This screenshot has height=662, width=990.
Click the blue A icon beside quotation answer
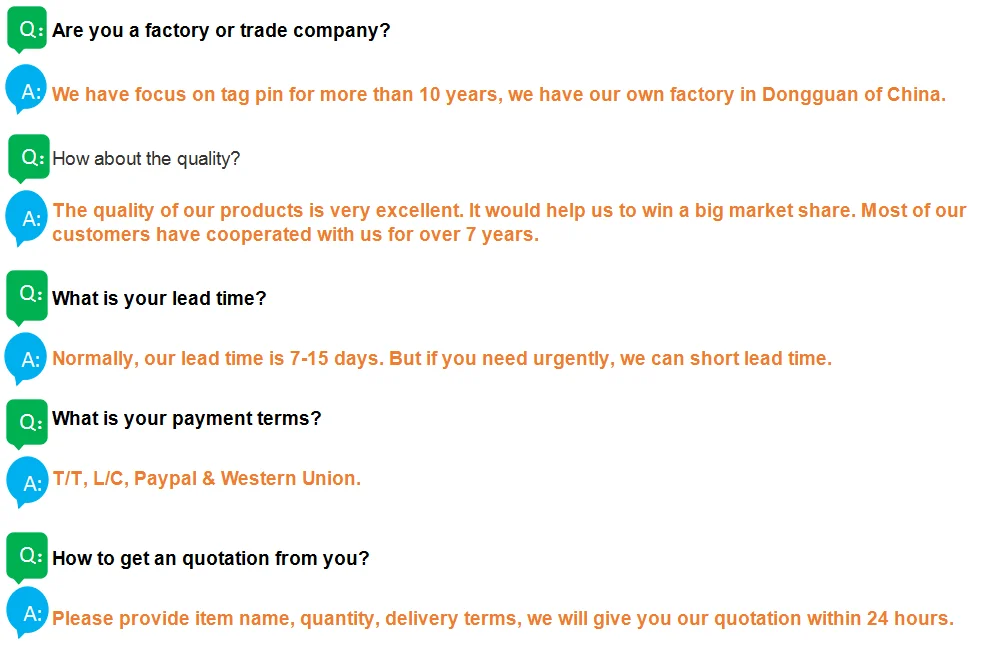[x=27, y=613]
